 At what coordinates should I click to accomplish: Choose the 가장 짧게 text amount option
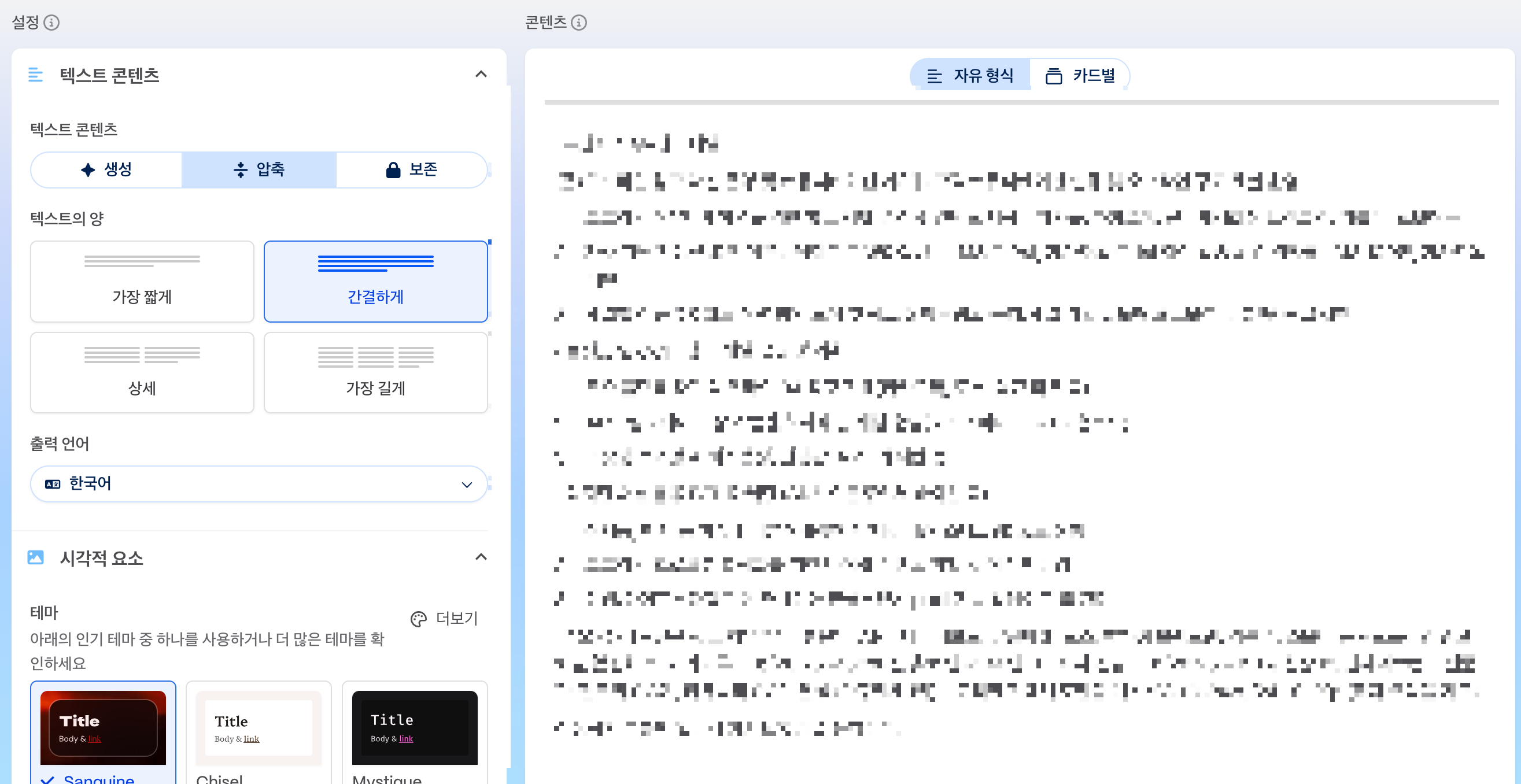(x=142, y=281)
